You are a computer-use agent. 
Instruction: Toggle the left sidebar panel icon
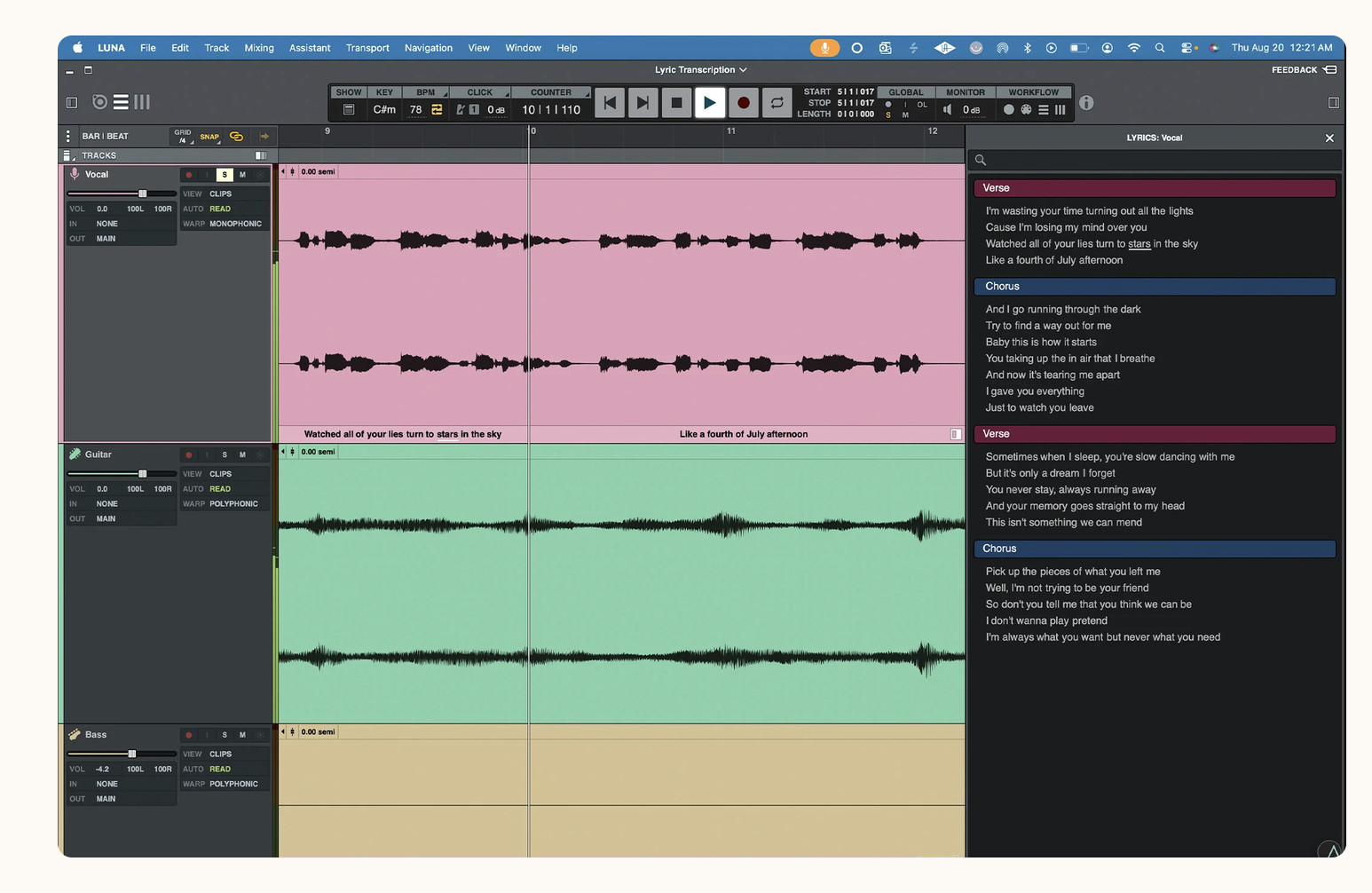click(x=72, y=102)
